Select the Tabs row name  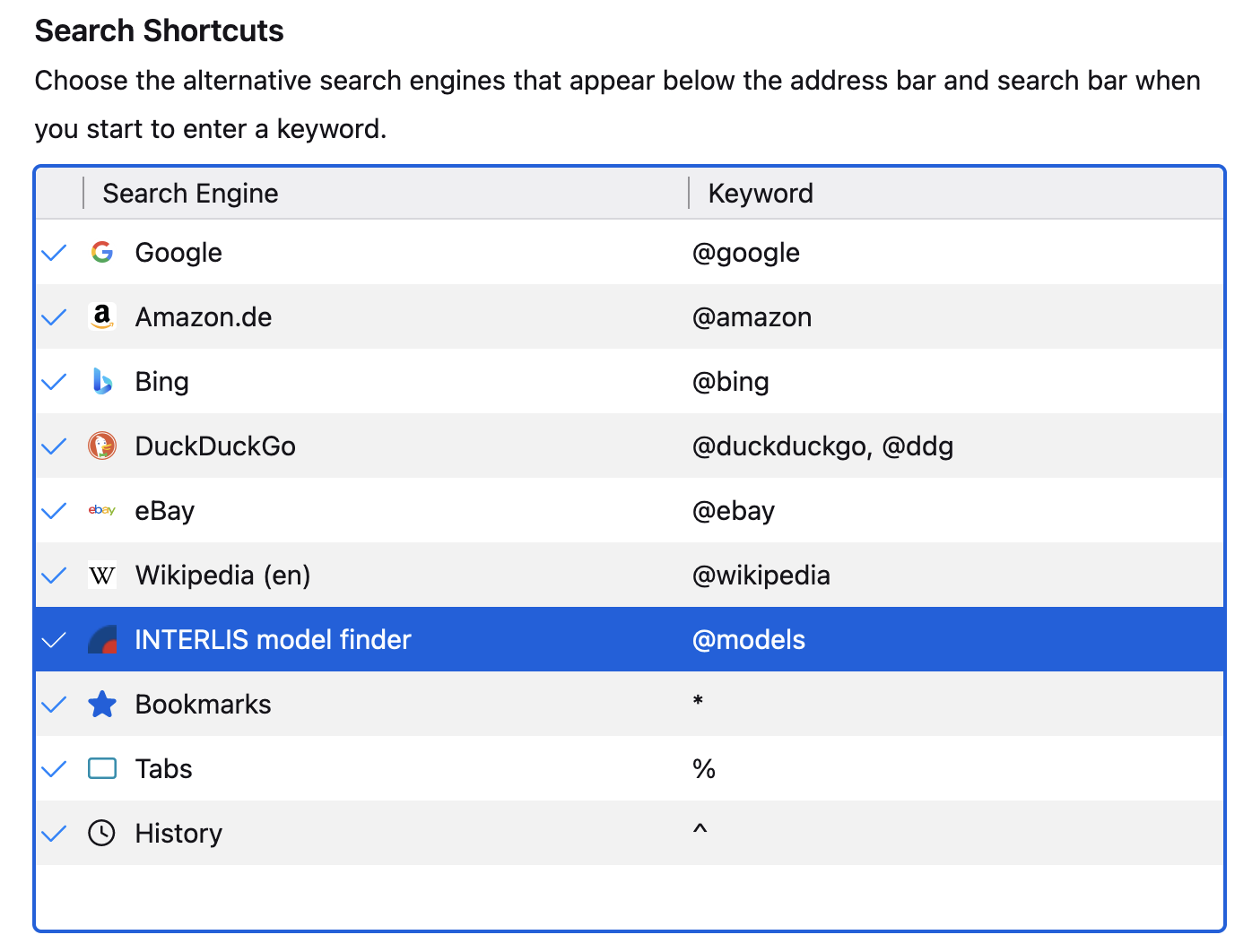164,769
